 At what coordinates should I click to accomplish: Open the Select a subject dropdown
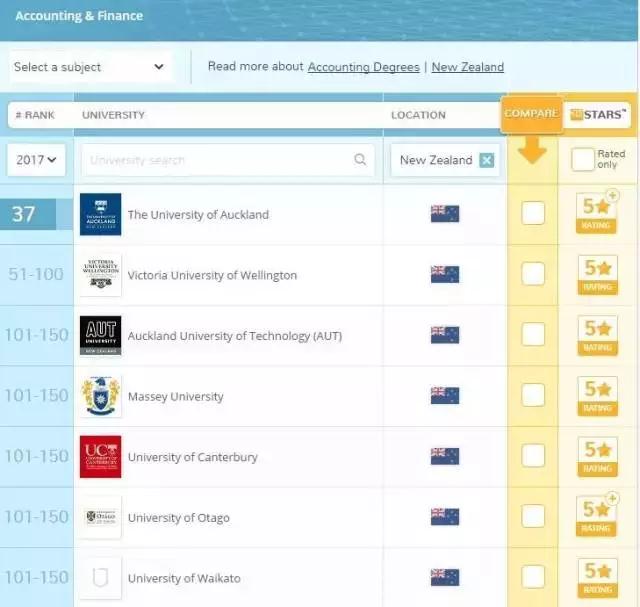88,67
